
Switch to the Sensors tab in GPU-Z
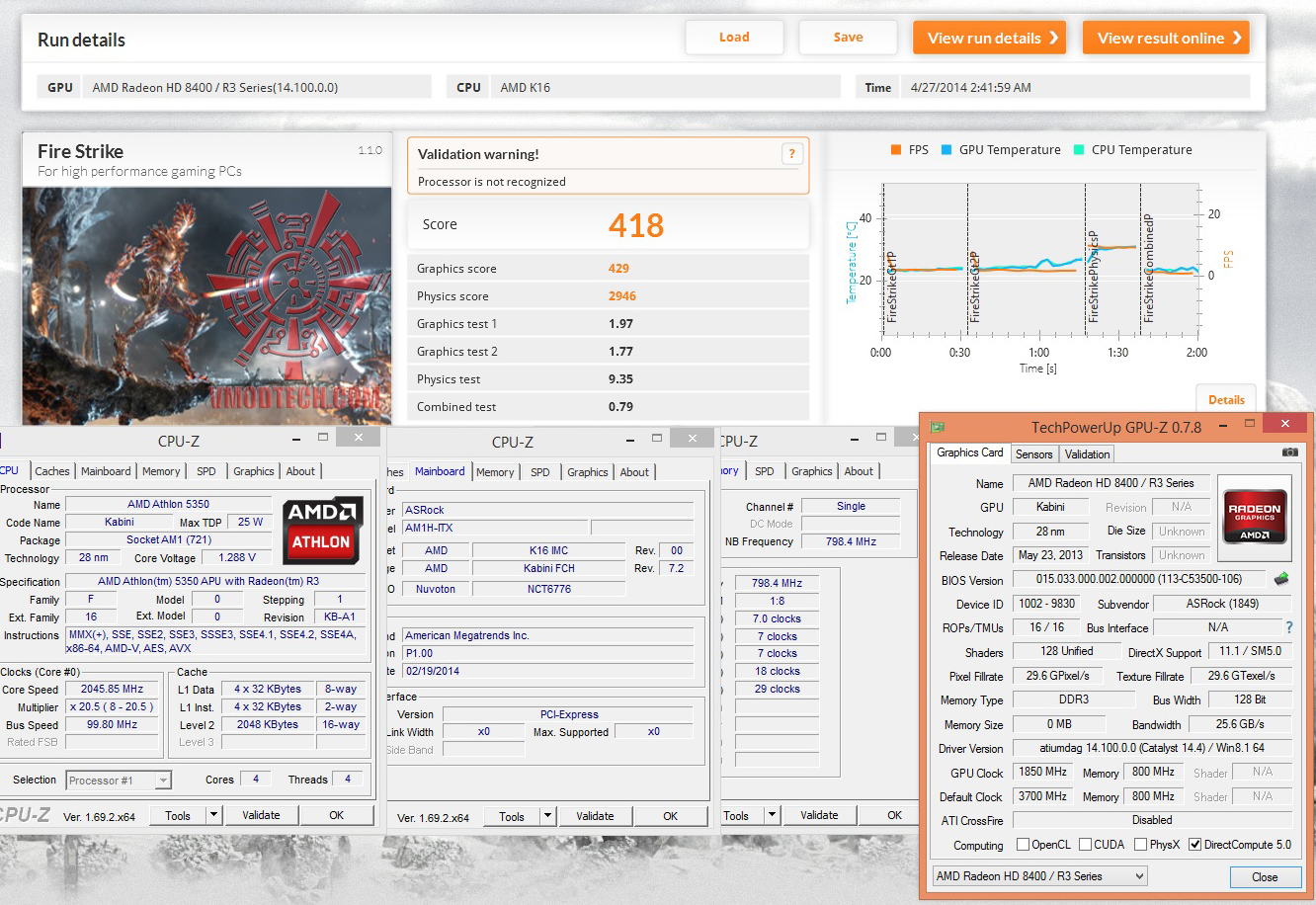[1034, 454]
